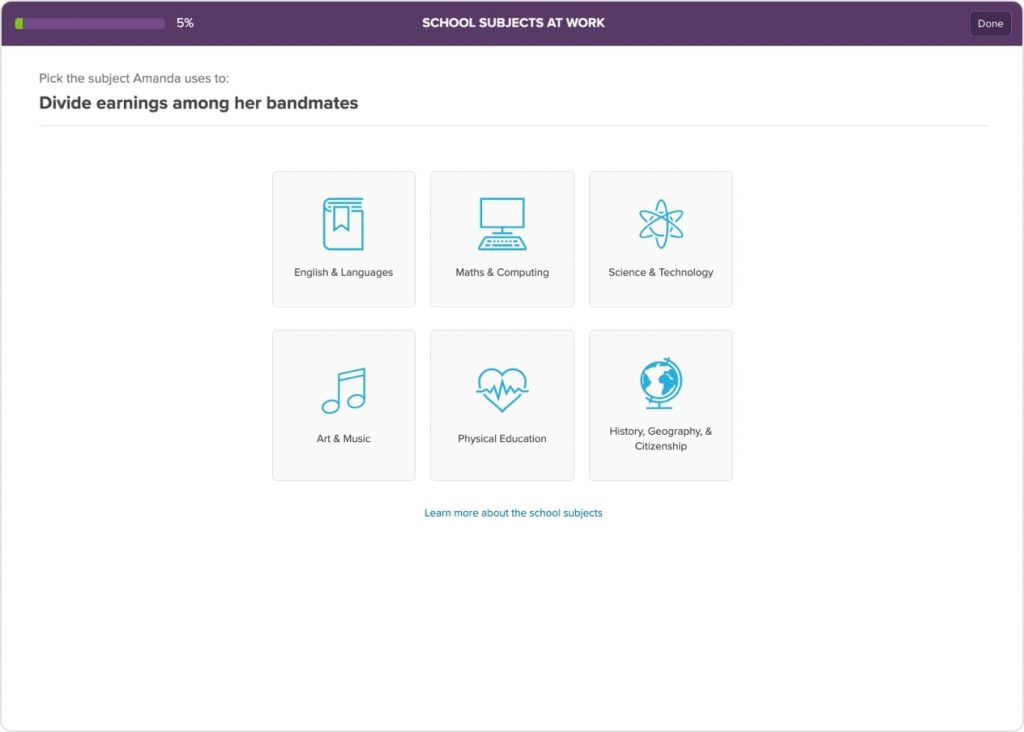Click the 5% progress percentage text
The image size is (1024, 732).
point(185,23)
